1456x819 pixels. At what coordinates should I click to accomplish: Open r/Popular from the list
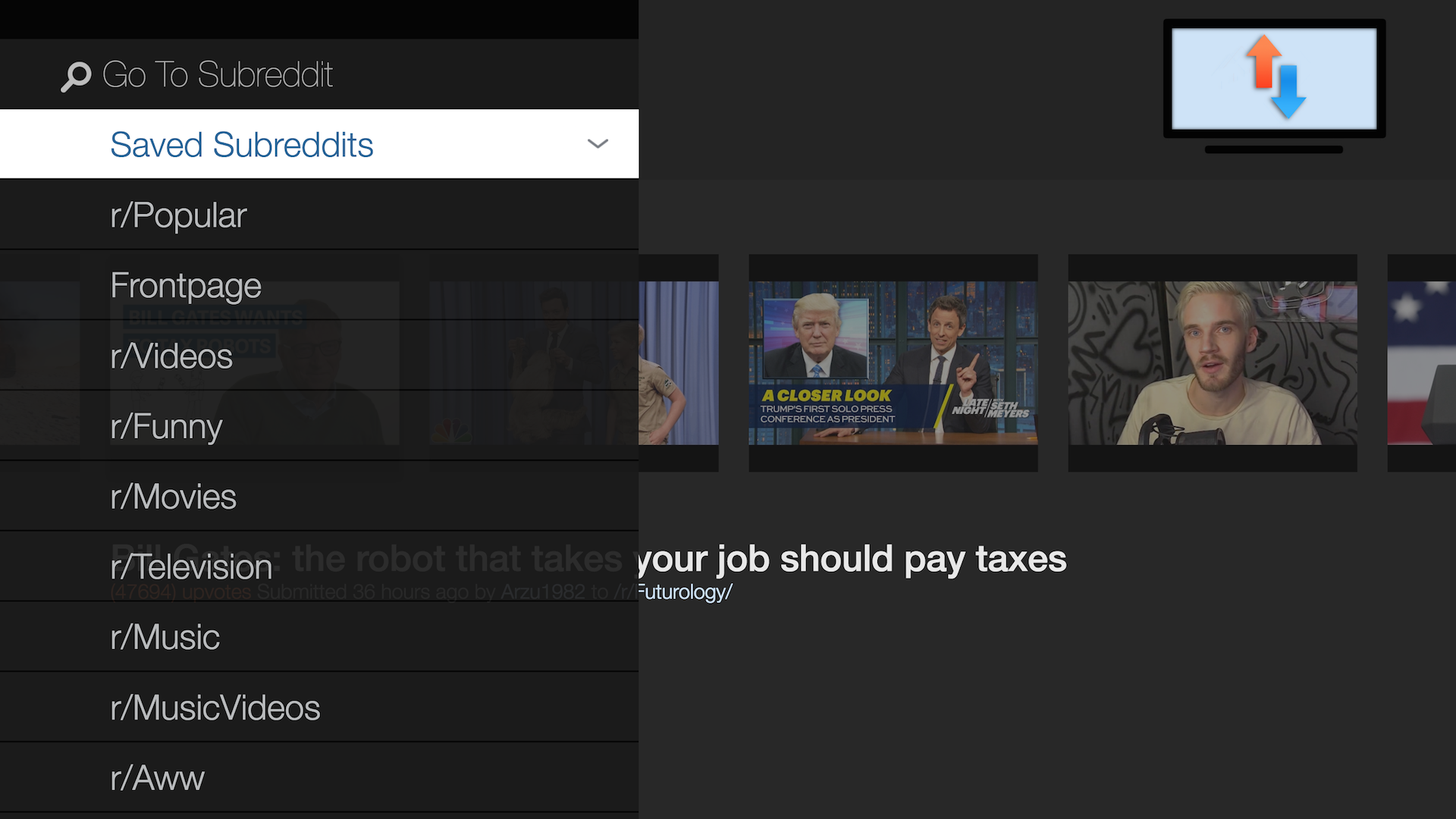(178, 215)
